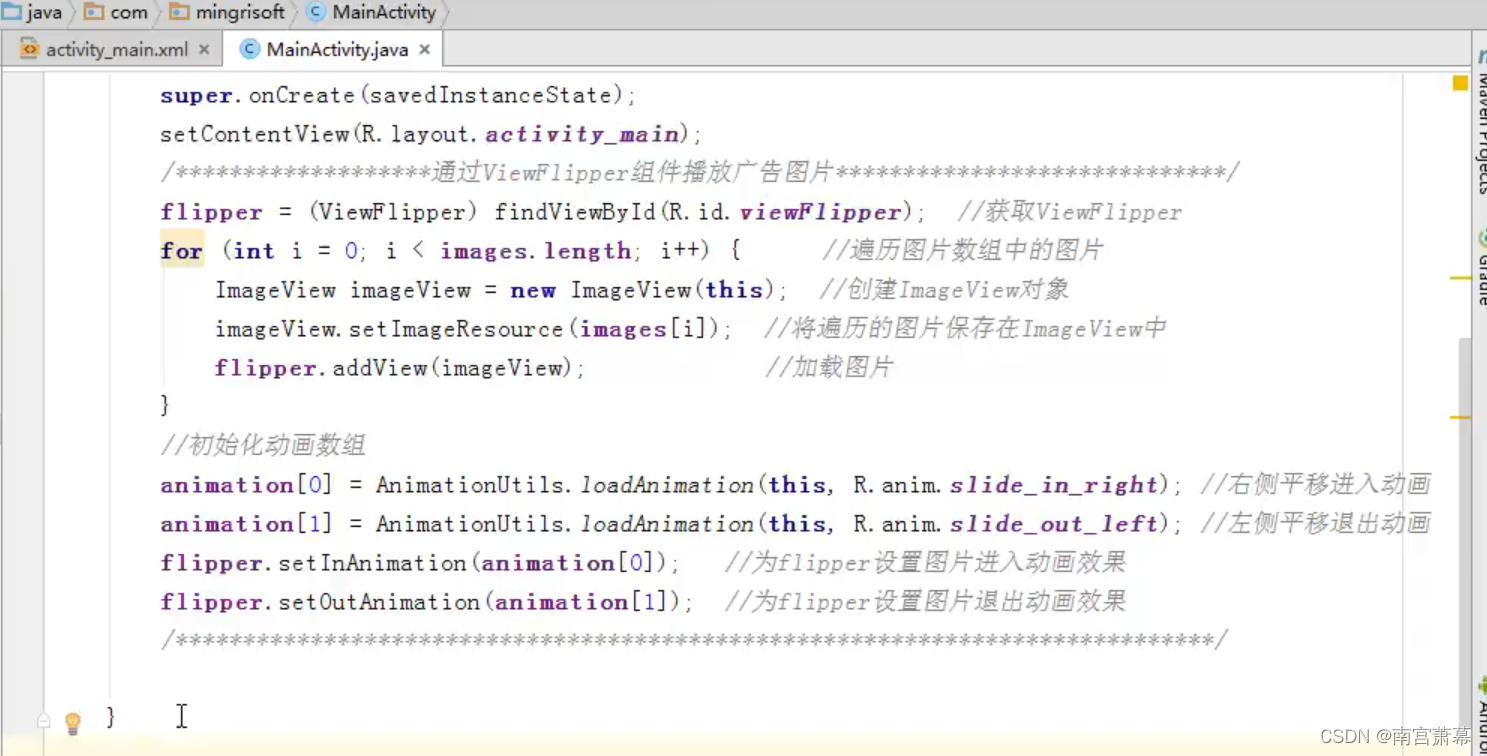Click the animation[0] assignment
Viewport: 1487px width, 756px height.
pyautogui.click(x=672, y=485)
